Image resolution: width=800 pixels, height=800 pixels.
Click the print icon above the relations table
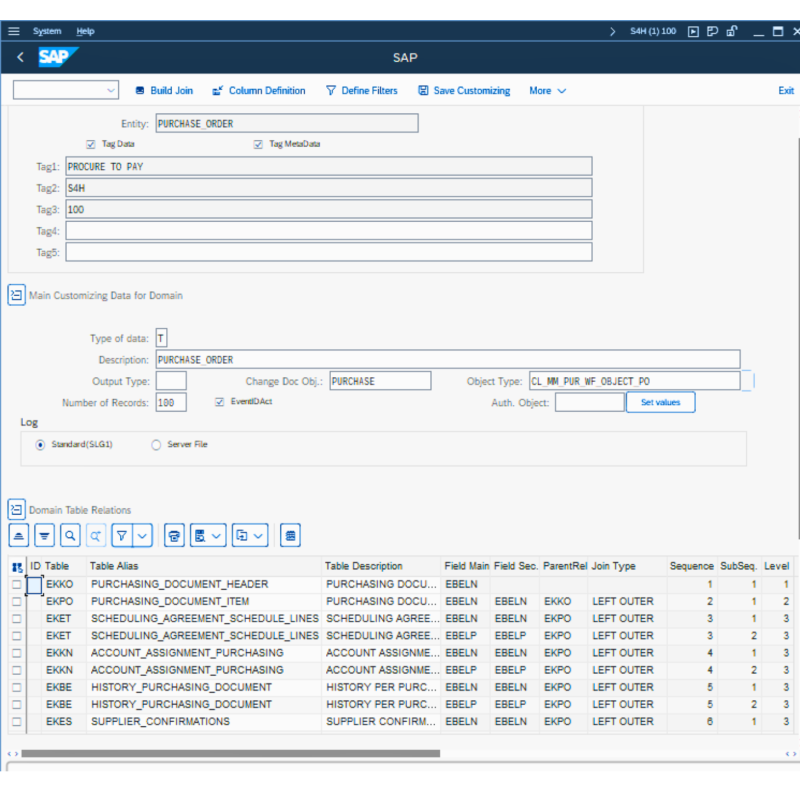(174, 535)
